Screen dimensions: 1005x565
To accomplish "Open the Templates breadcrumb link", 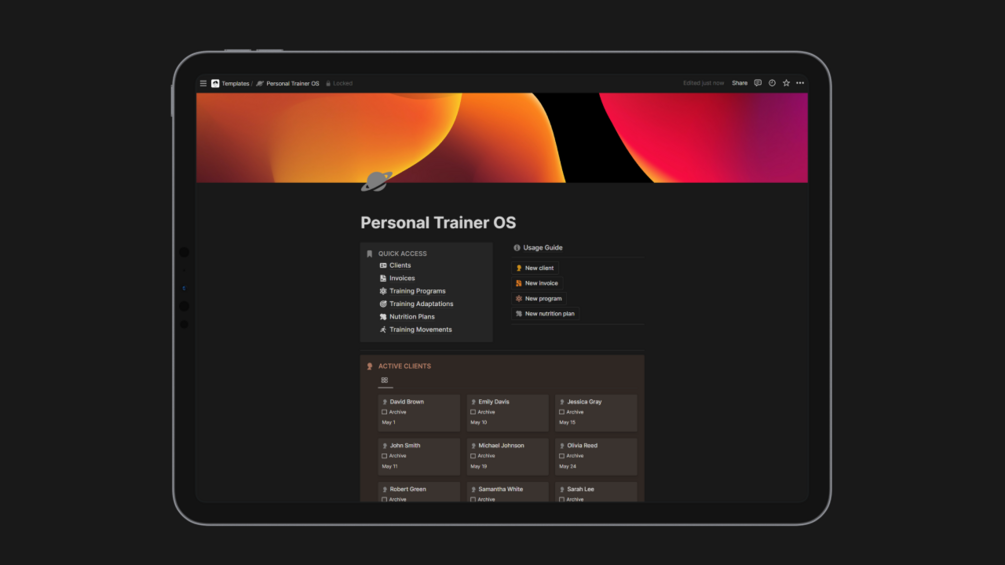I will tap(235, 83).
